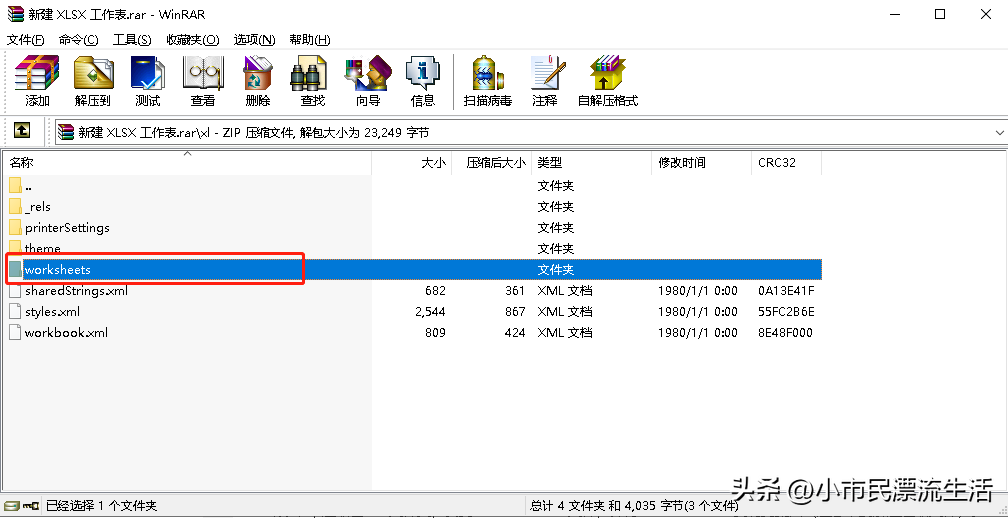Click the WinRAR icon in title bar
1008x518 pixels.
click(15, 14)
